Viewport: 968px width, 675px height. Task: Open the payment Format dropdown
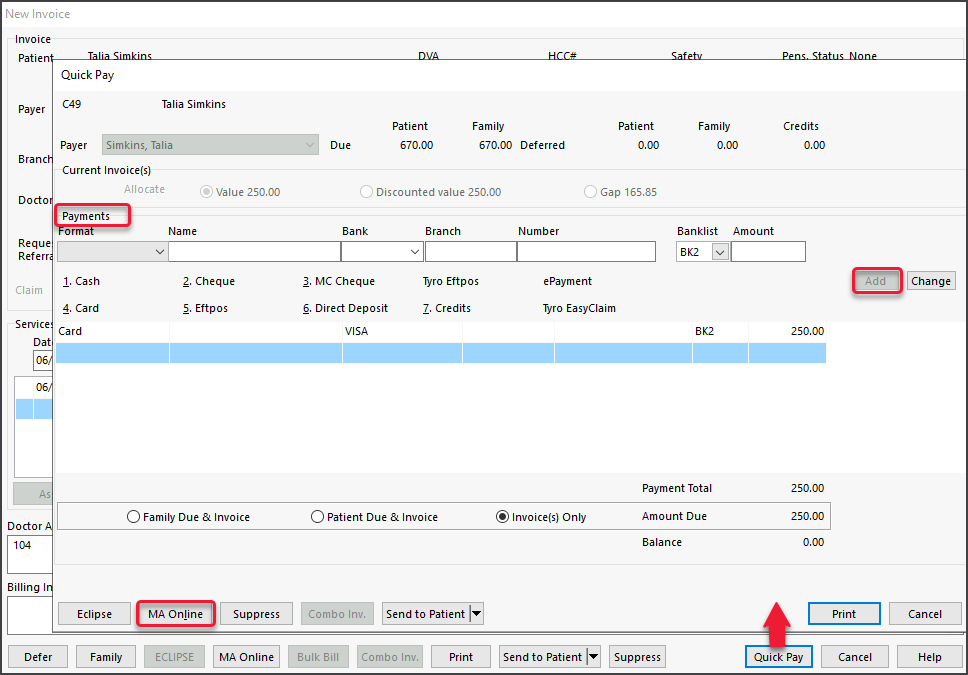click(x=112, y=252)
